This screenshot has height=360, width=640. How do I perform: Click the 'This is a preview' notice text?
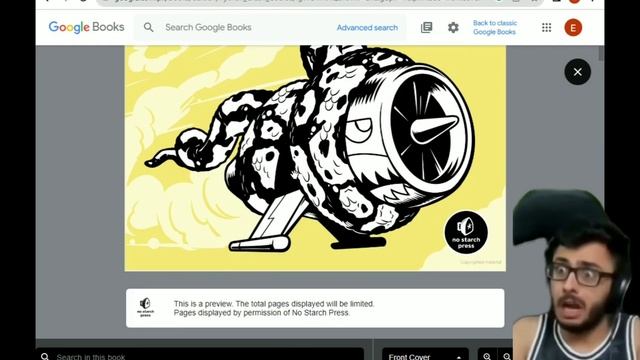pyautogui.click(x=274, y=308)
